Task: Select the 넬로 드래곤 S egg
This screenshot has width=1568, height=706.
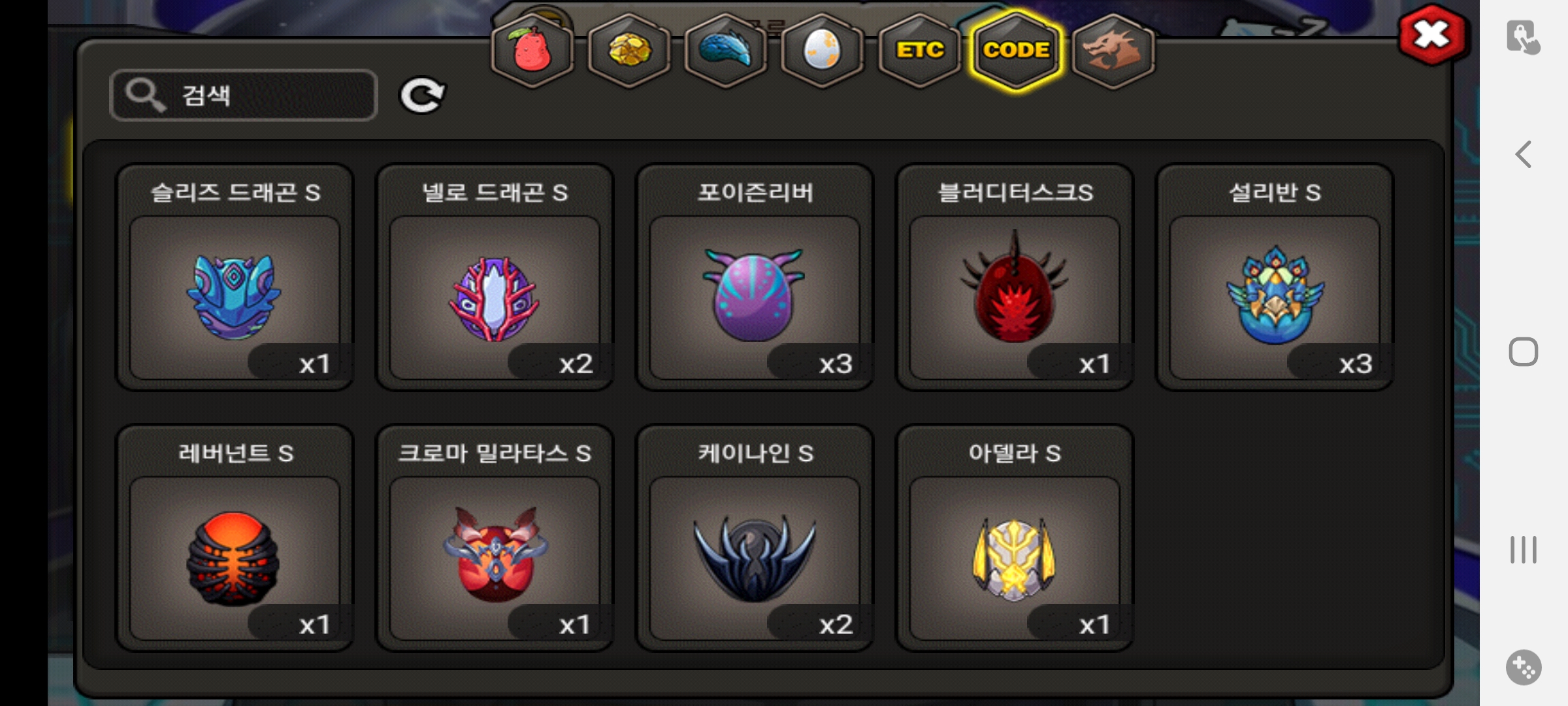Action: pyautogui.click(x=495, y=277)
